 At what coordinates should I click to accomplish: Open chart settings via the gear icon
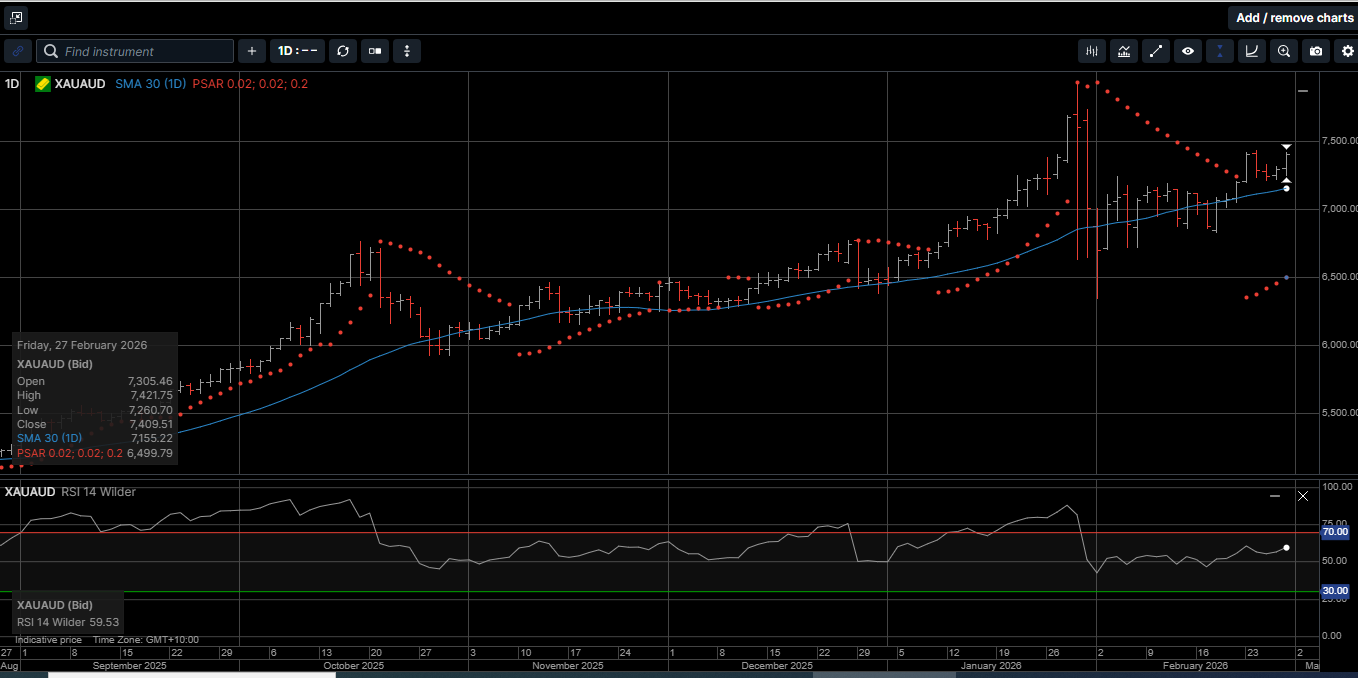coord(1347,51)
